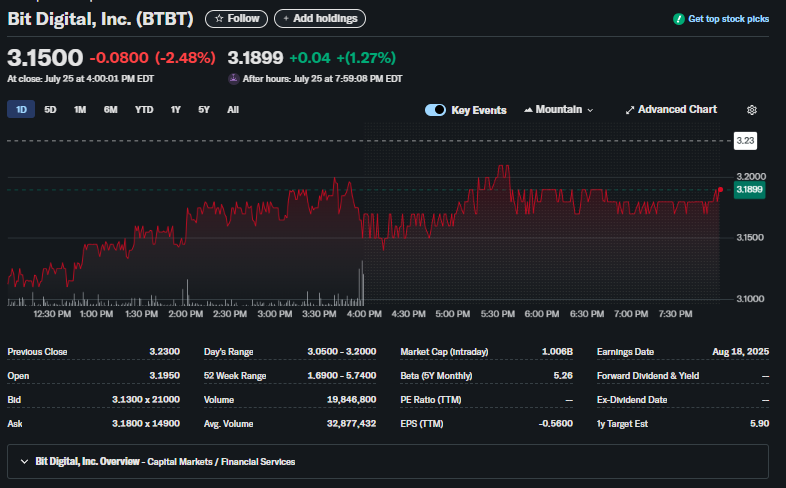
Task: Click the Capital Markets / Financial Services text
Action: pyautogui.click(x=221, y=462)
